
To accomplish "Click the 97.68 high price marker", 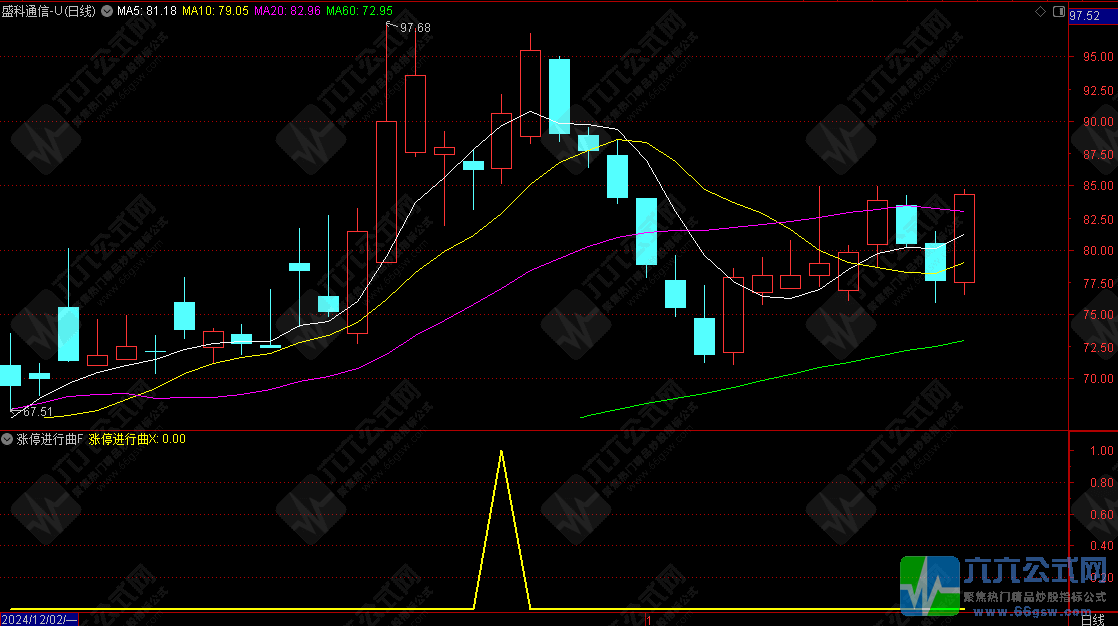I will click(x=414, y=28).
